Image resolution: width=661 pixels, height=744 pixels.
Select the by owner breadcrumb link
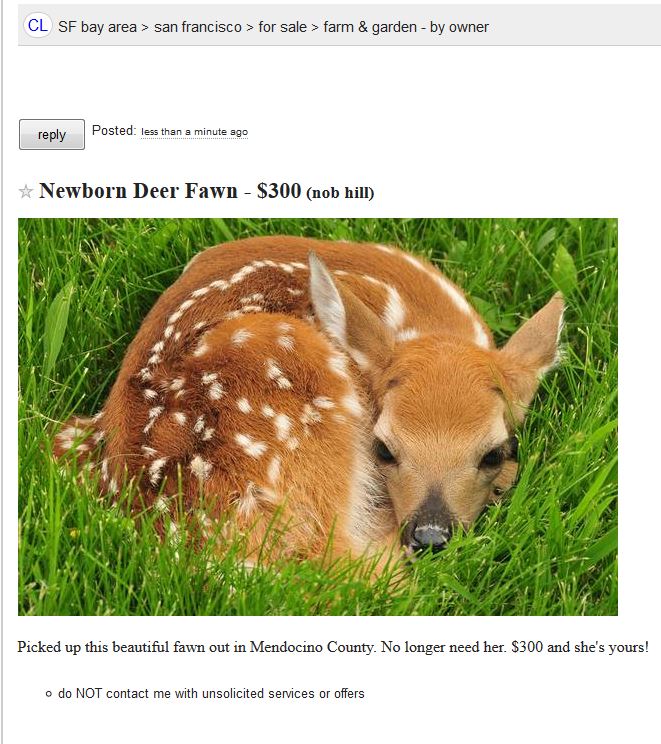click(459, 27)
